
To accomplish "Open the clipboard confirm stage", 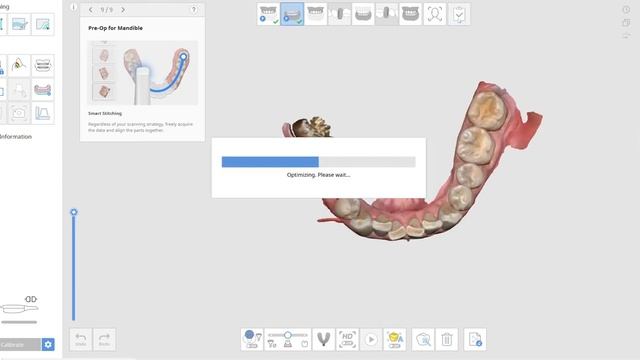I will pyautogui.click(x=459, y=14).
